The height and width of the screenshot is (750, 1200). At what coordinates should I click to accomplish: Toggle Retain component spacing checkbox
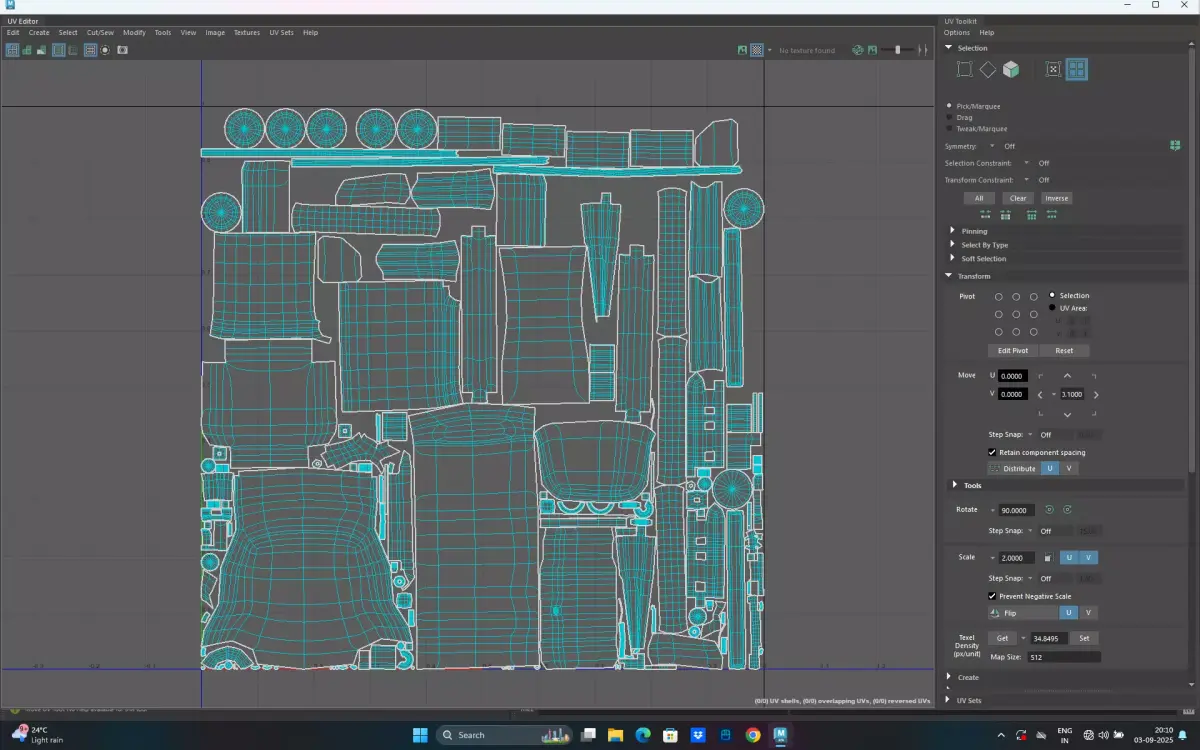(x=992, y=453)
